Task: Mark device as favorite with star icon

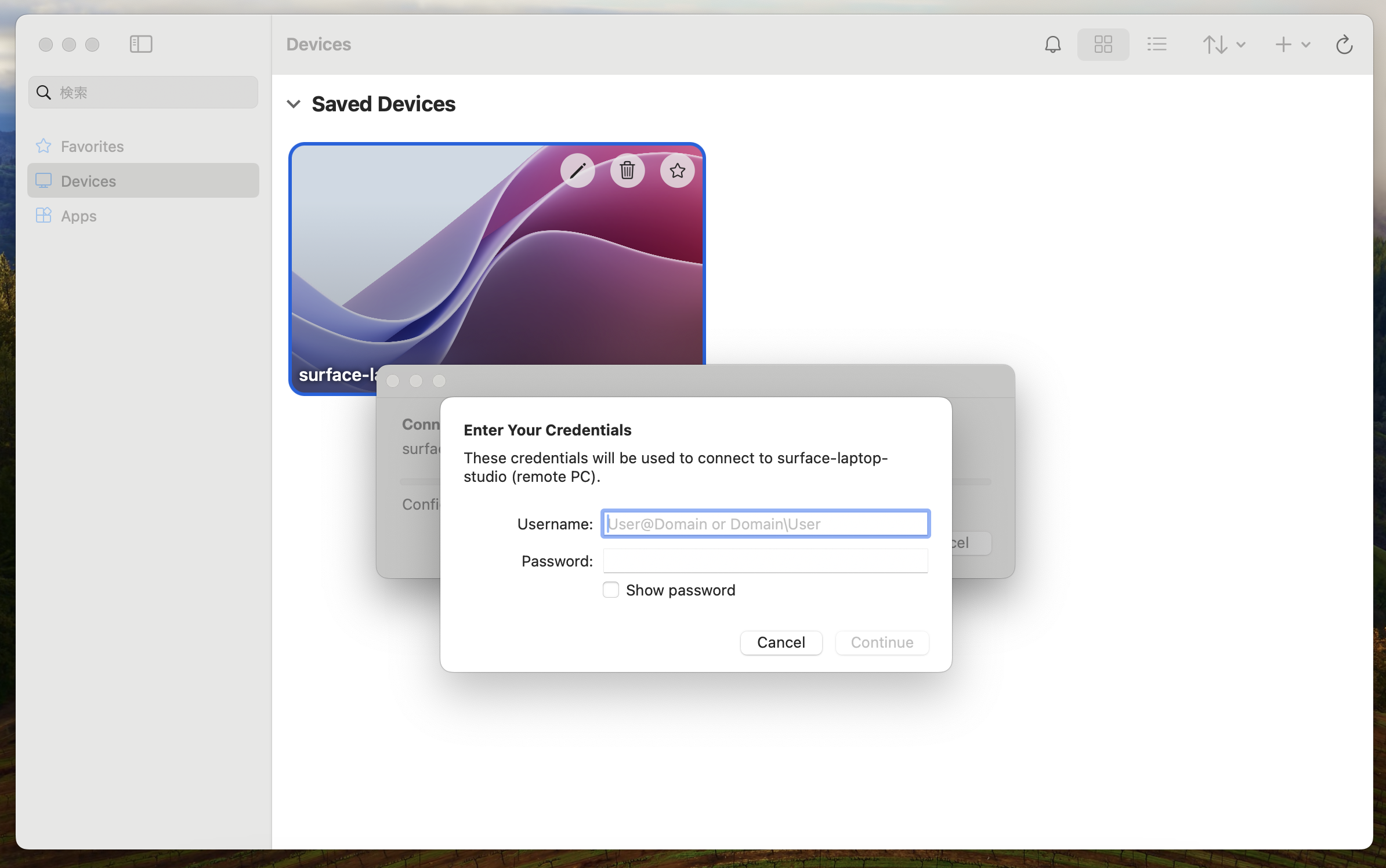Action: pyautogui.click(x=677, y=170)
